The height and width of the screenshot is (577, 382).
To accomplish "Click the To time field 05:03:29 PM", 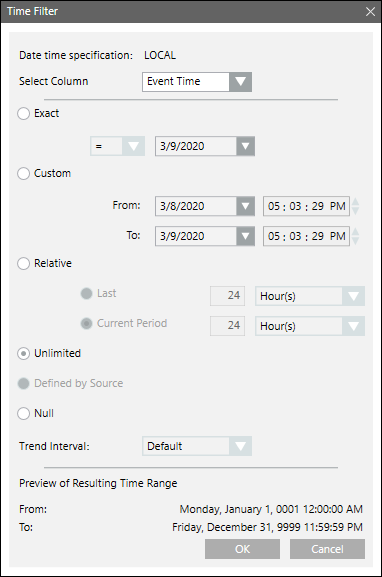I will click(x=306, y=236).
